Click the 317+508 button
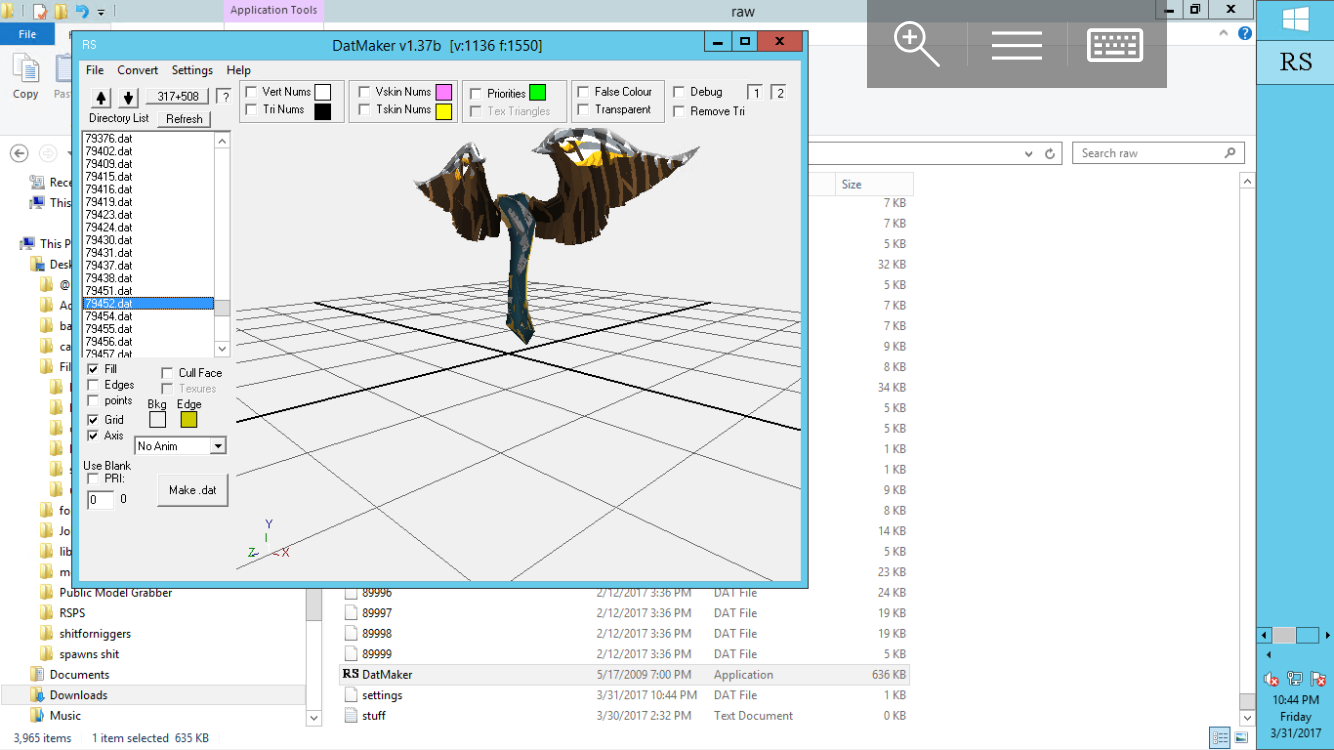This screenshot has height=750, width=1334. coord(178,97)
